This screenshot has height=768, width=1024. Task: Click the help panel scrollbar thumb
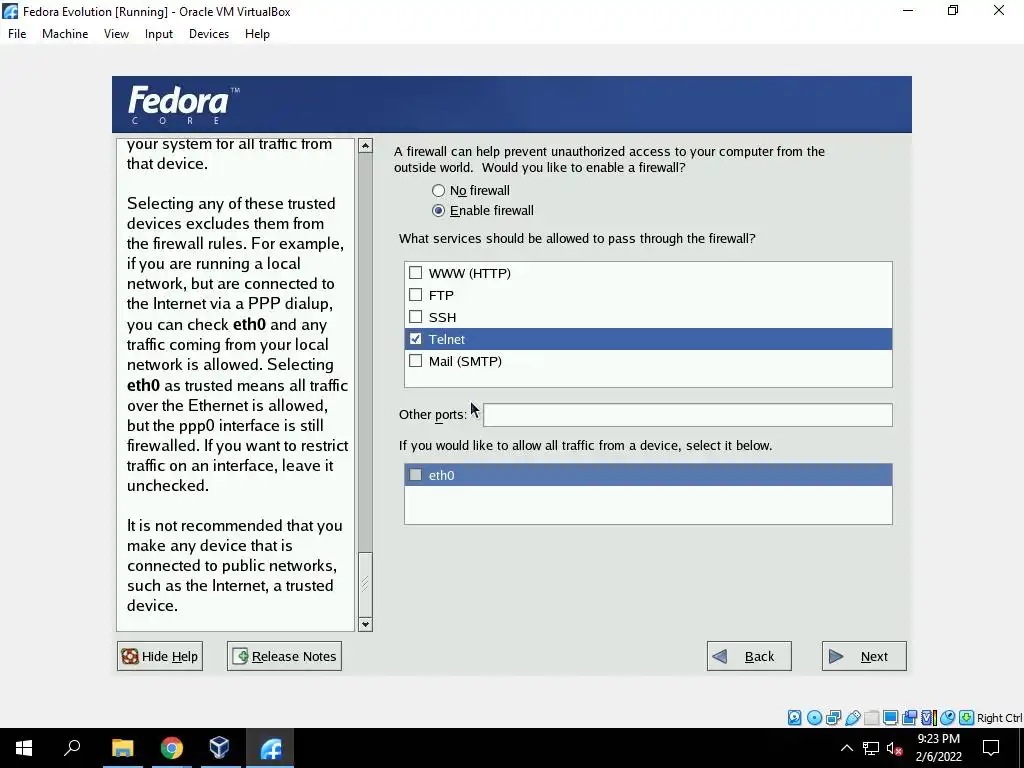366,584
